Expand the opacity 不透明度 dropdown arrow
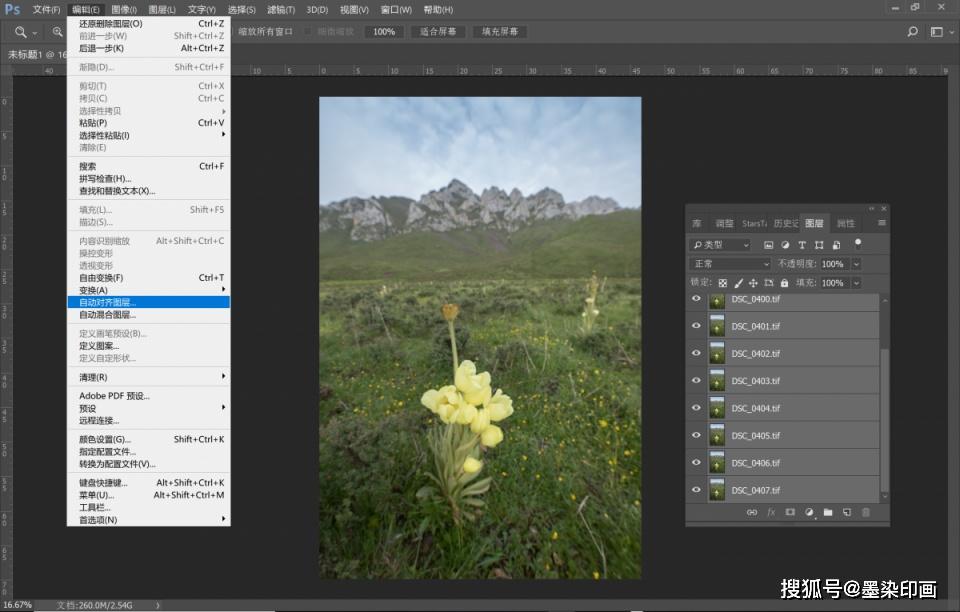Viewport: 960px width, 612px height. pos(857,264)
